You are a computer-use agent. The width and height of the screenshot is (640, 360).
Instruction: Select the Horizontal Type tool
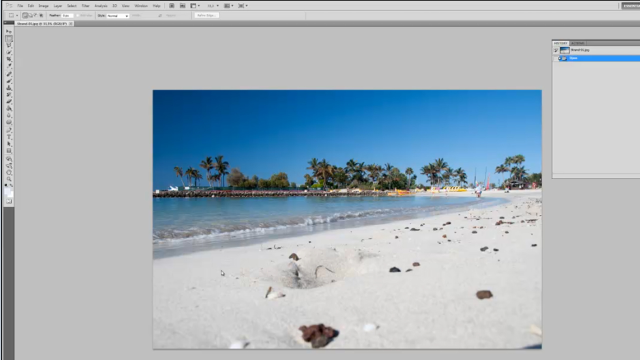click(9, 137)
